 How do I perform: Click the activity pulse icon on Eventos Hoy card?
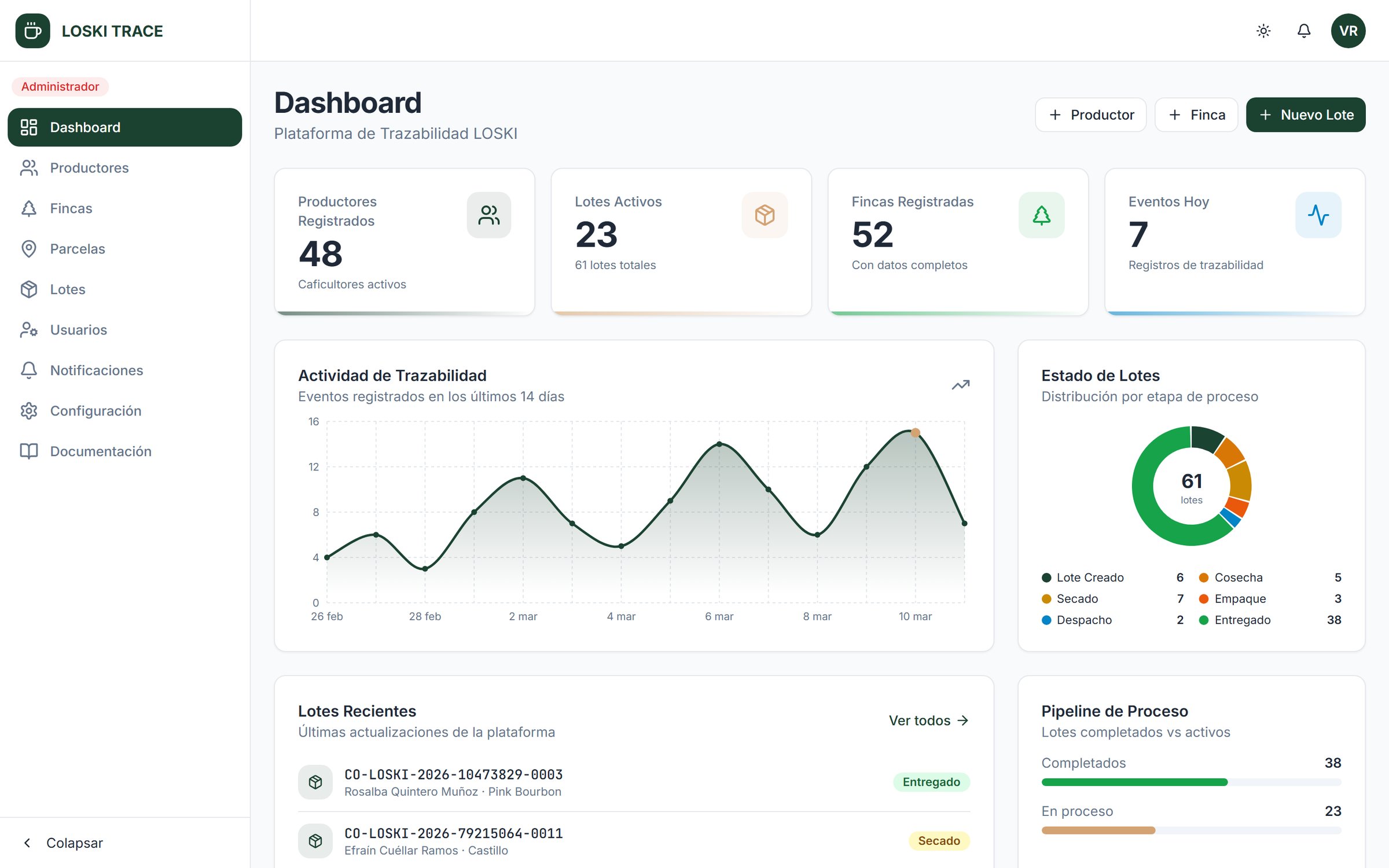click(1318, 215)
